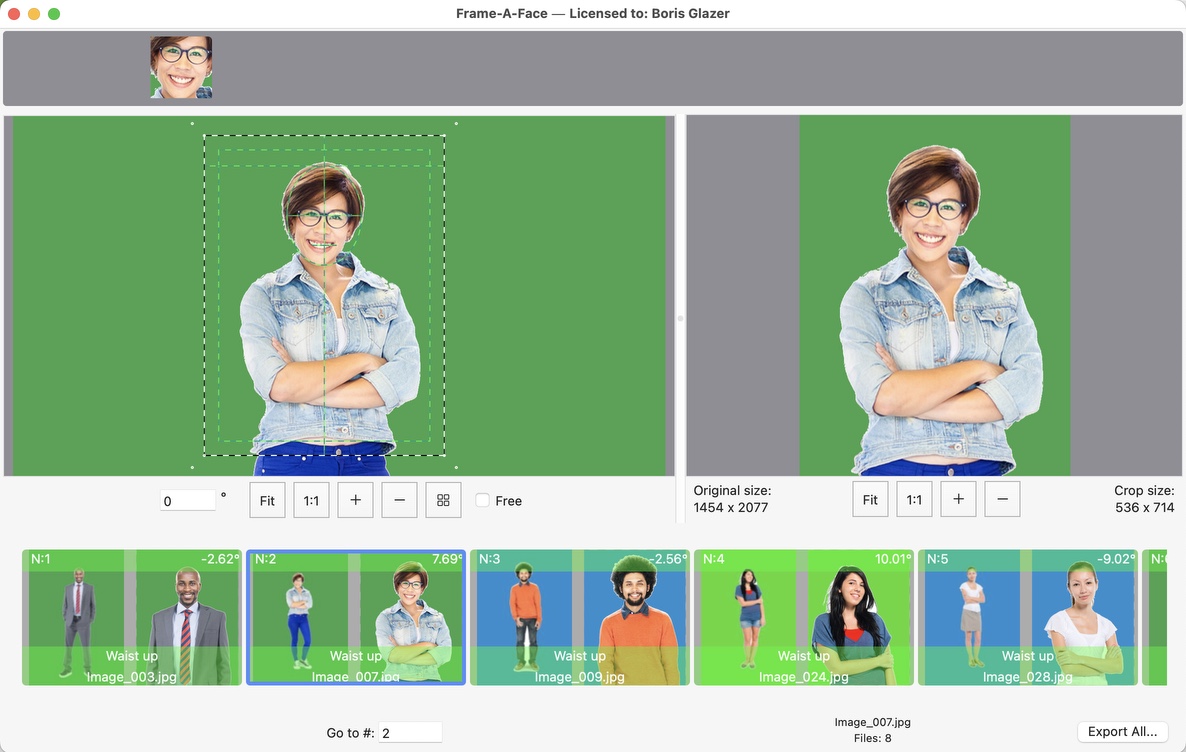The height and width of the screenshot is (752, 1186).
Task: Click the Fit icon below the preview pane
Action: (870, 499)
